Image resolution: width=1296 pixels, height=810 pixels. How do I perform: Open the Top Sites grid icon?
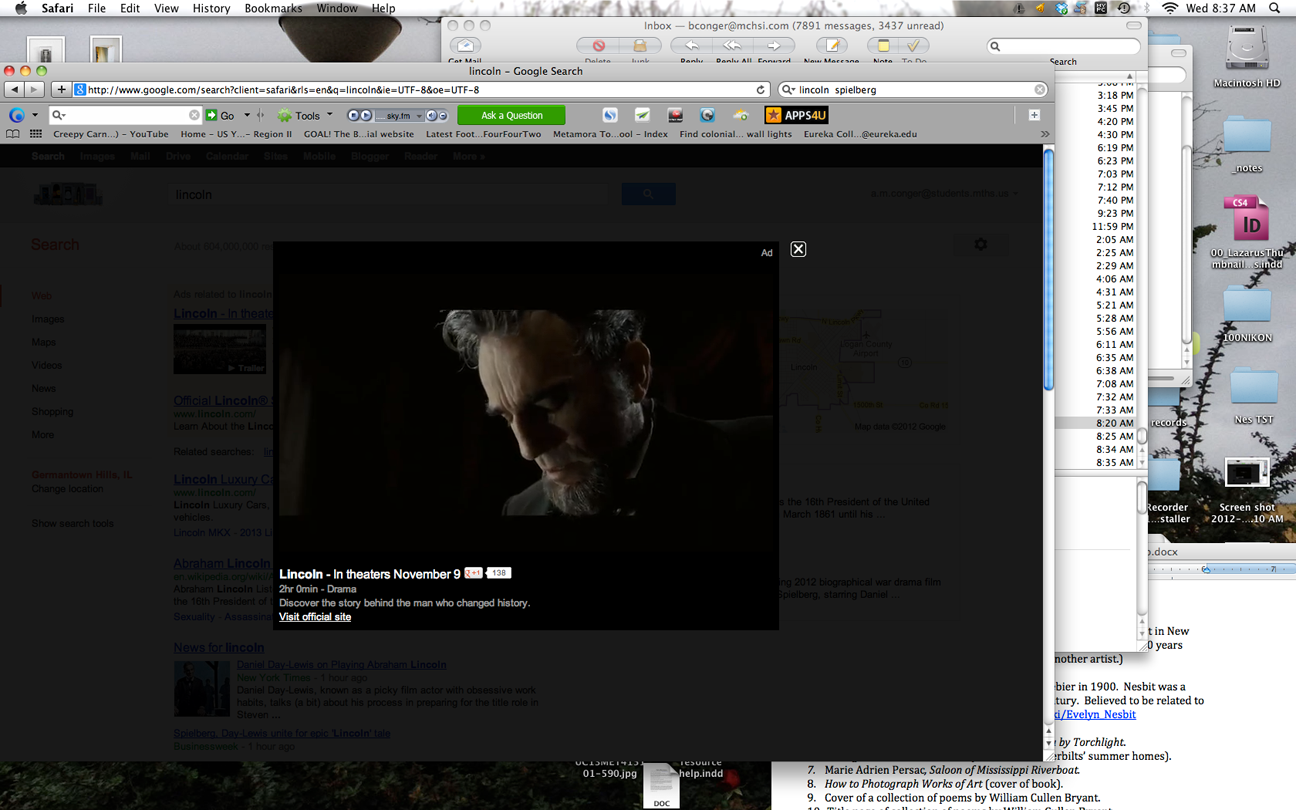point(36,134)
